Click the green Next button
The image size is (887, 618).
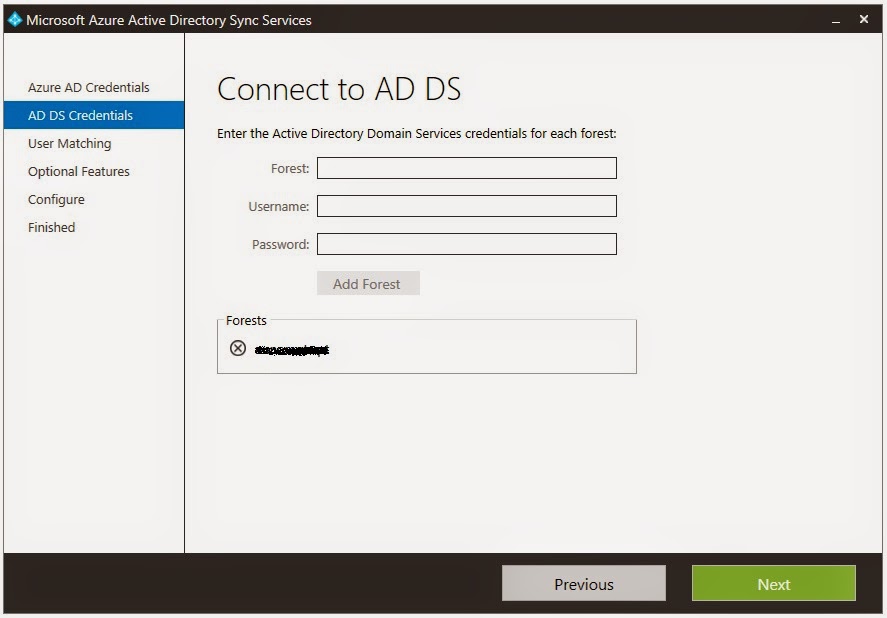774,583
